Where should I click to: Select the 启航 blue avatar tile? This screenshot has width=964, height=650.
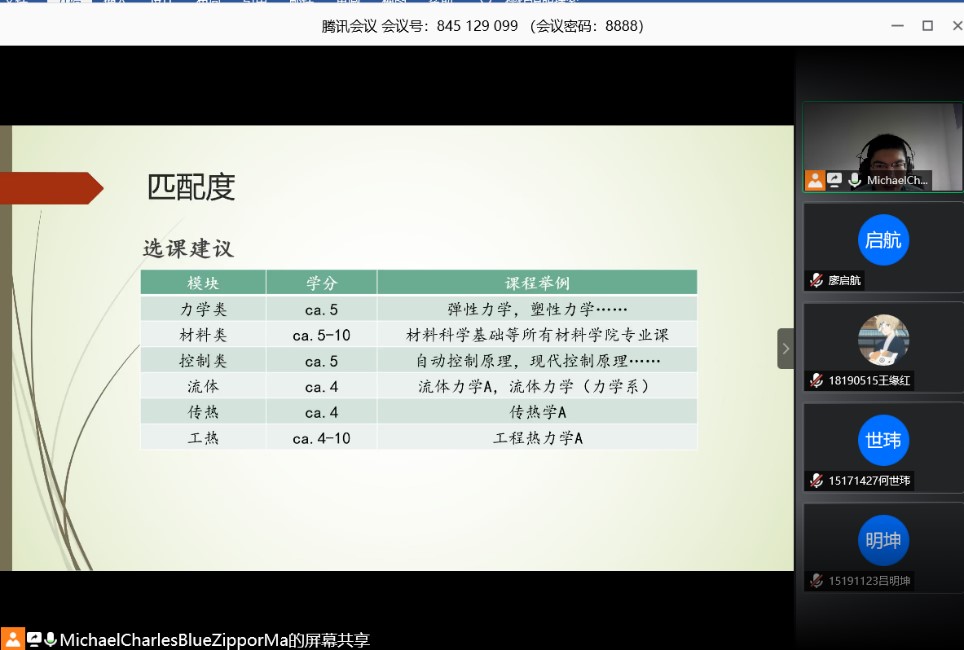[882, 240]
